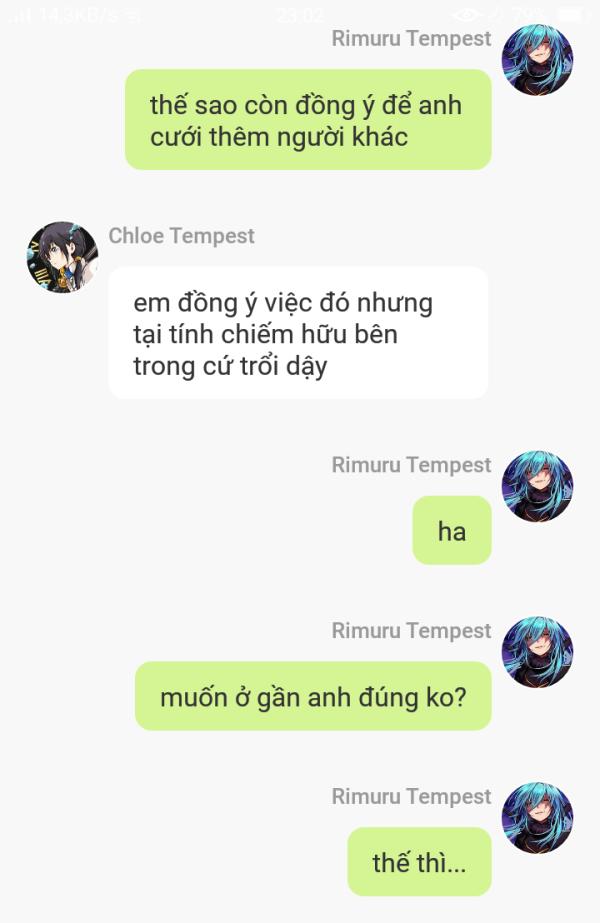Viewport: 600px width, 923px height.
Task: Tap the 23:02 clock in status bar
Action: [x=300, y=15]
